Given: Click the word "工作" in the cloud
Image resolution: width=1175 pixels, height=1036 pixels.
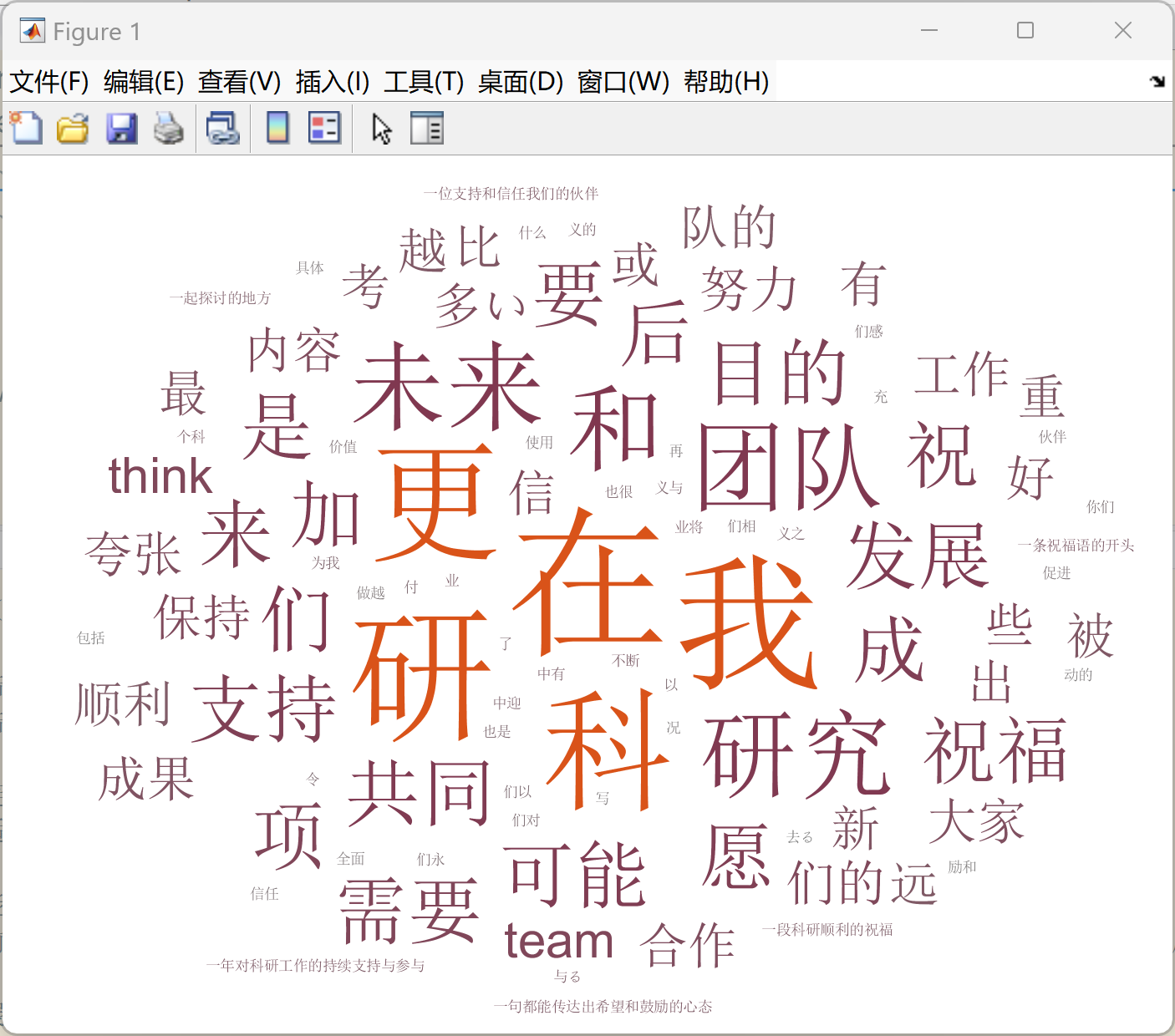Looking at the screenshot, I should pos(961,373).
